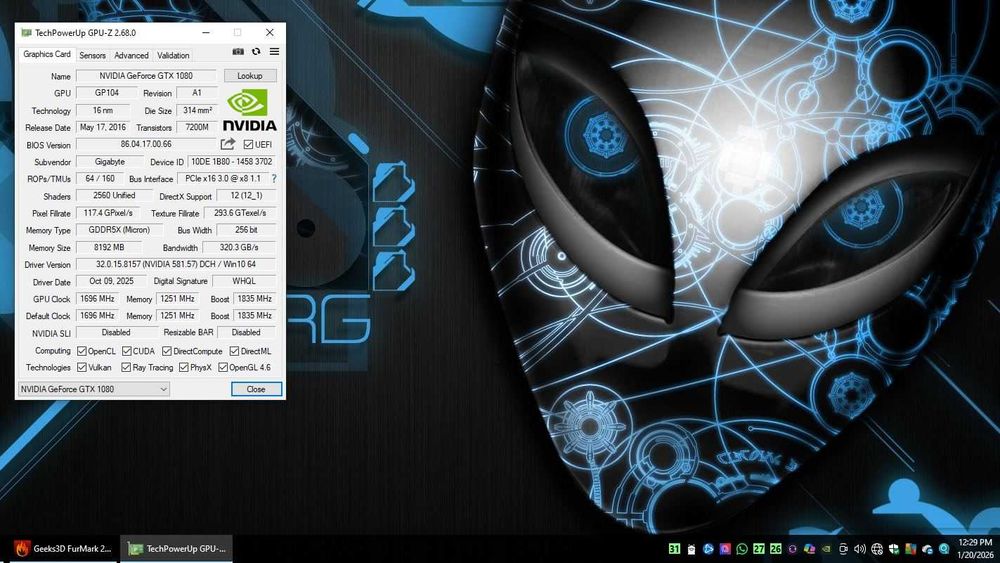
Task: Click the Memory Type value GDDR5X (Micron)
Action: 119,230
